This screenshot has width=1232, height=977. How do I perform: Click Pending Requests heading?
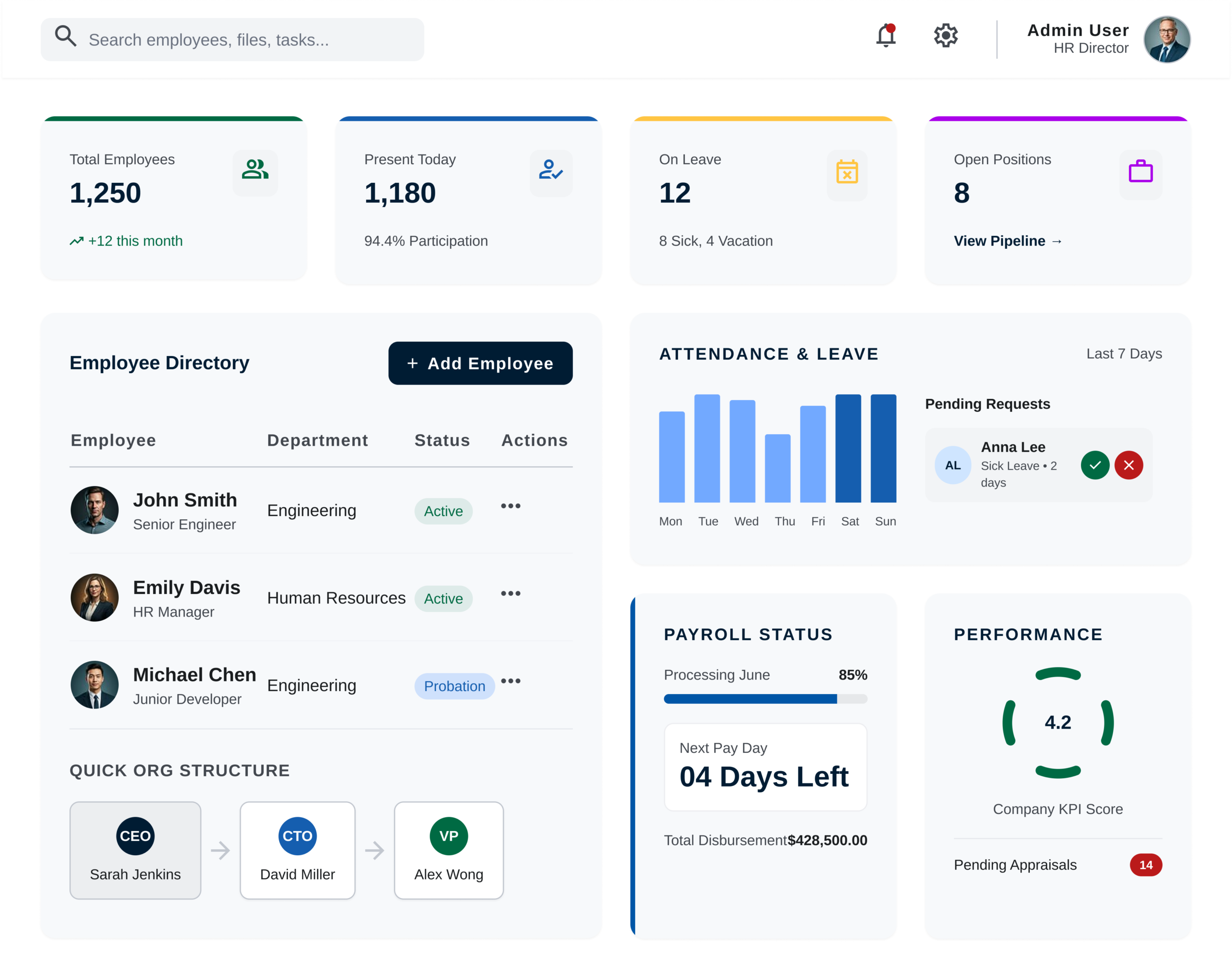click(x=988, y=404)
